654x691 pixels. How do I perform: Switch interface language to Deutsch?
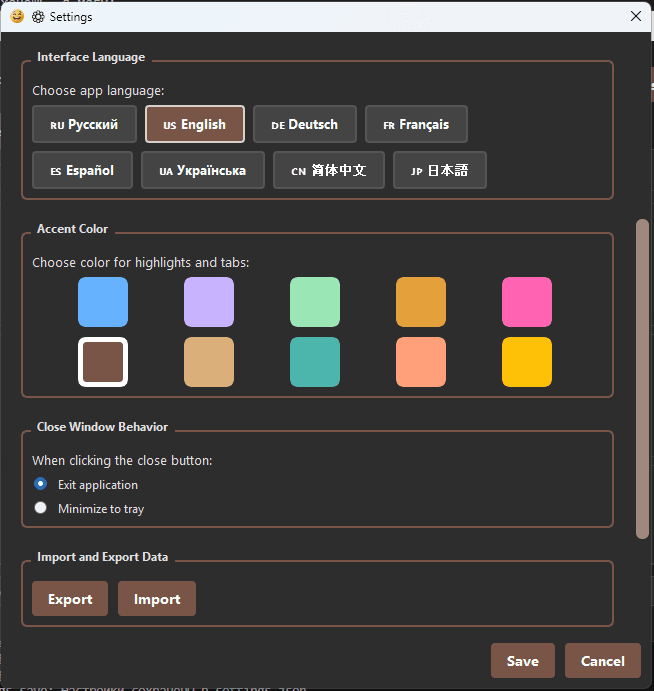pyautogui.click(x=304, y=125)
